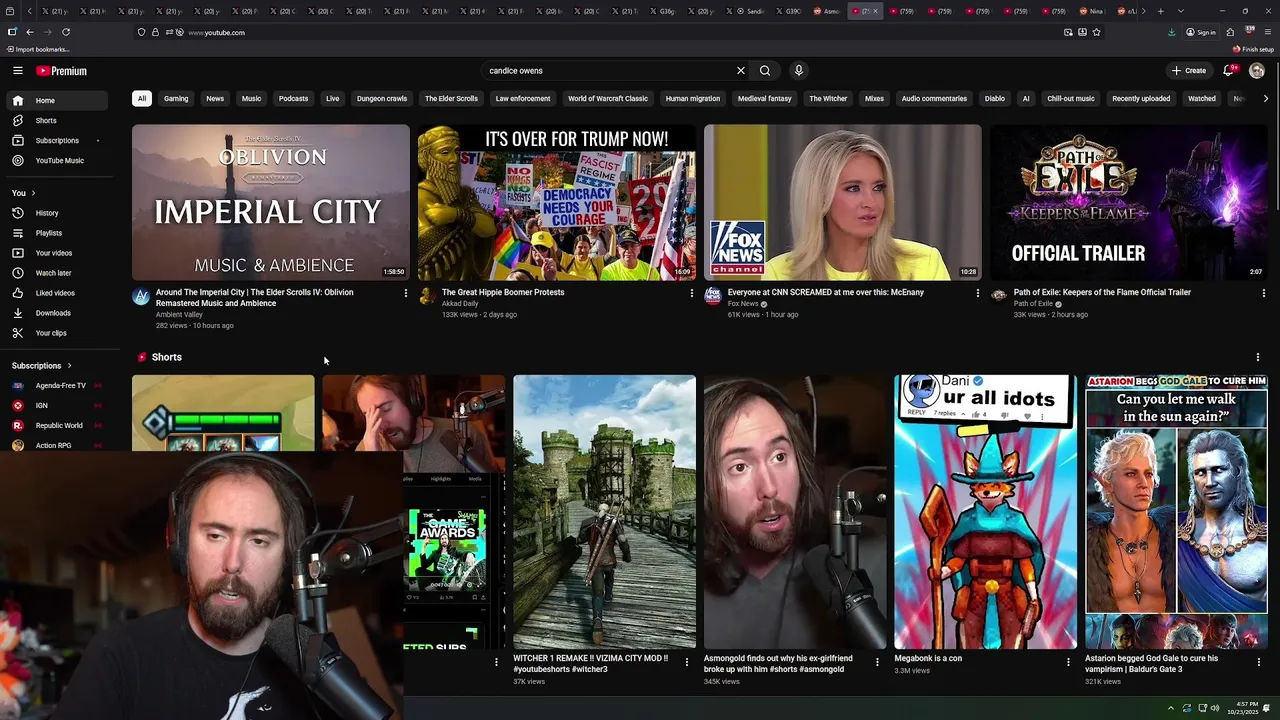
Task: Click the Create button
Action: (x=1189, y=71)
